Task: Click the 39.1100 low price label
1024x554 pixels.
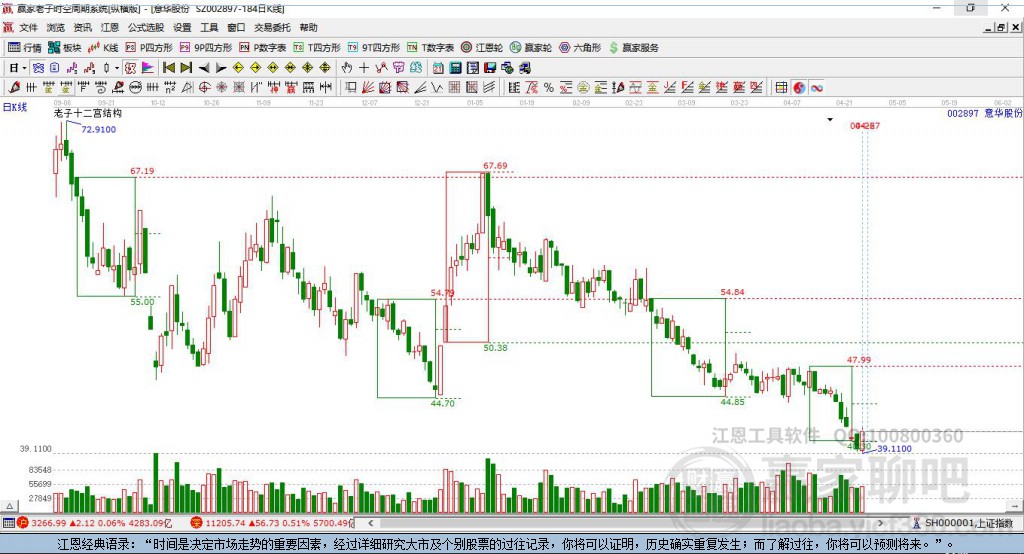Action: pyautogui.click(x=894, y=449)
